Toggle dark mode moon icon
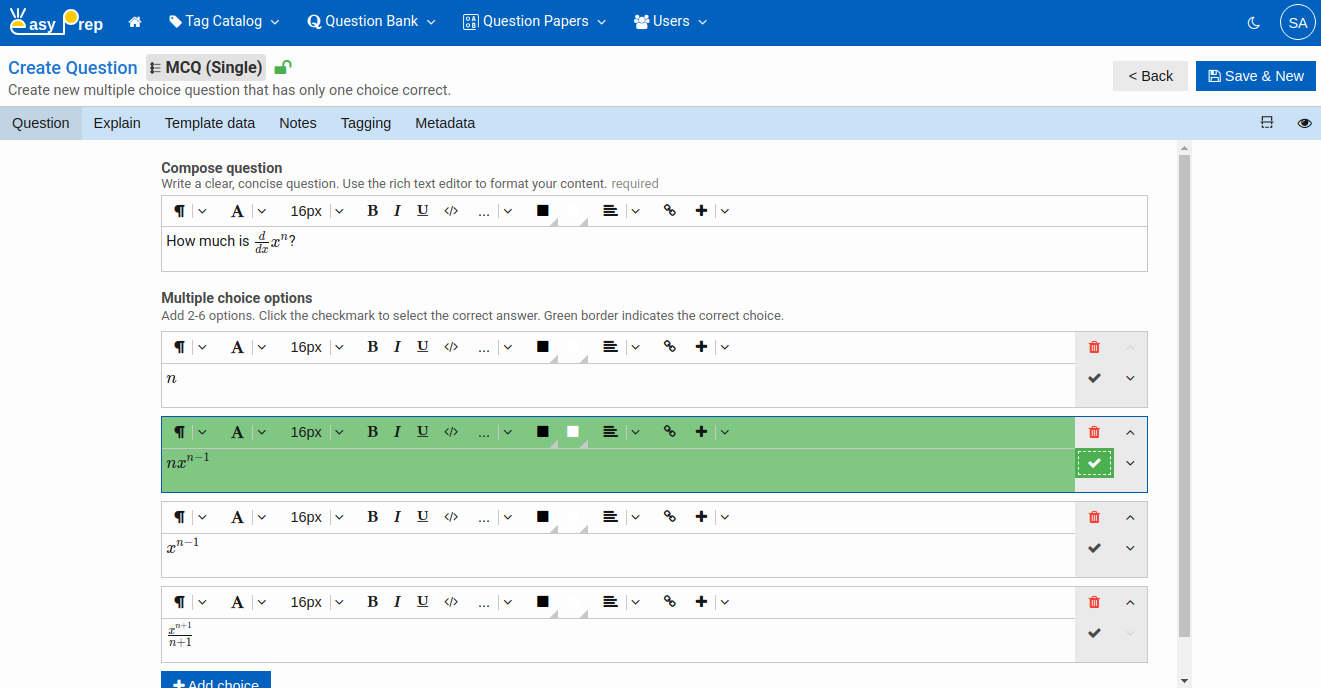 click(1254, 22)
